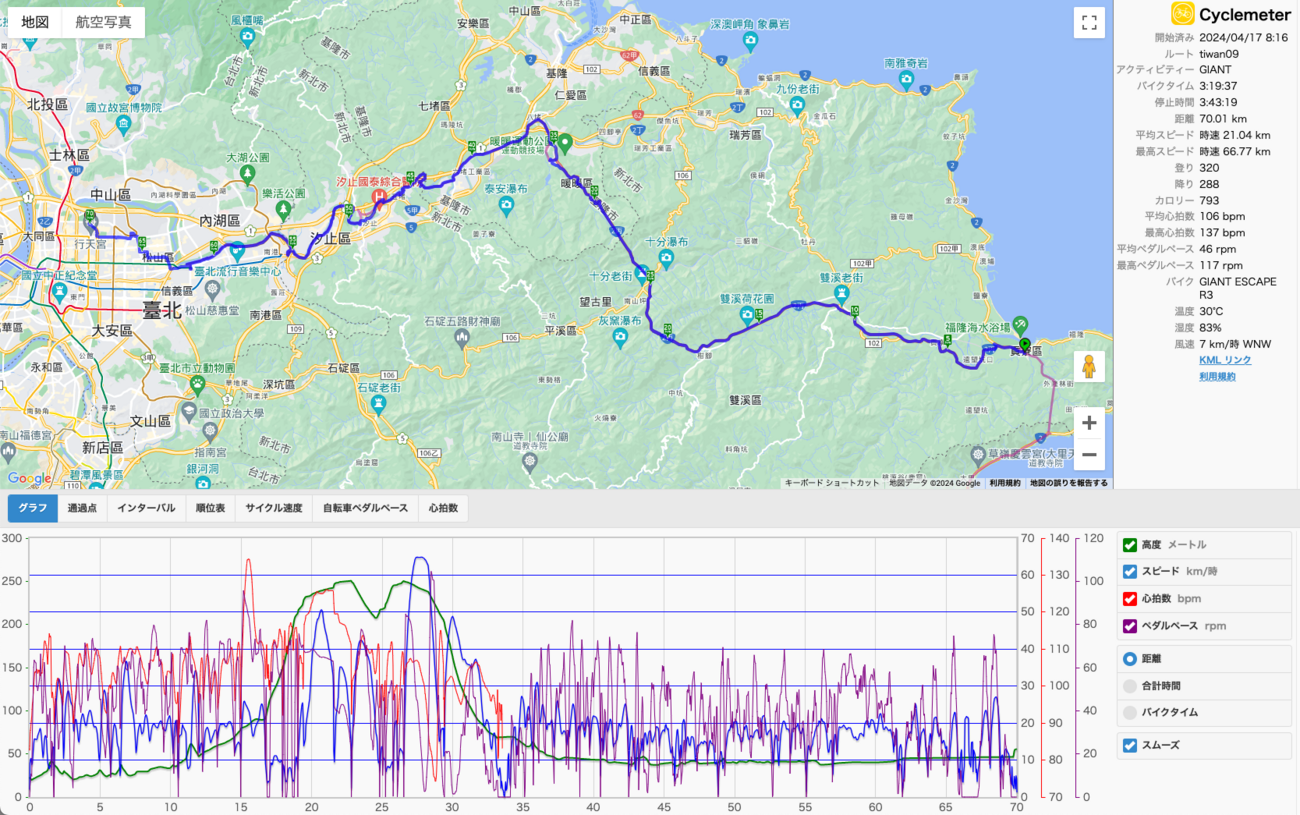Screen dimensions: 1300x815
Task: Uncheck the スムーズ smoothing checkbox
Action: click(1130, 745)
